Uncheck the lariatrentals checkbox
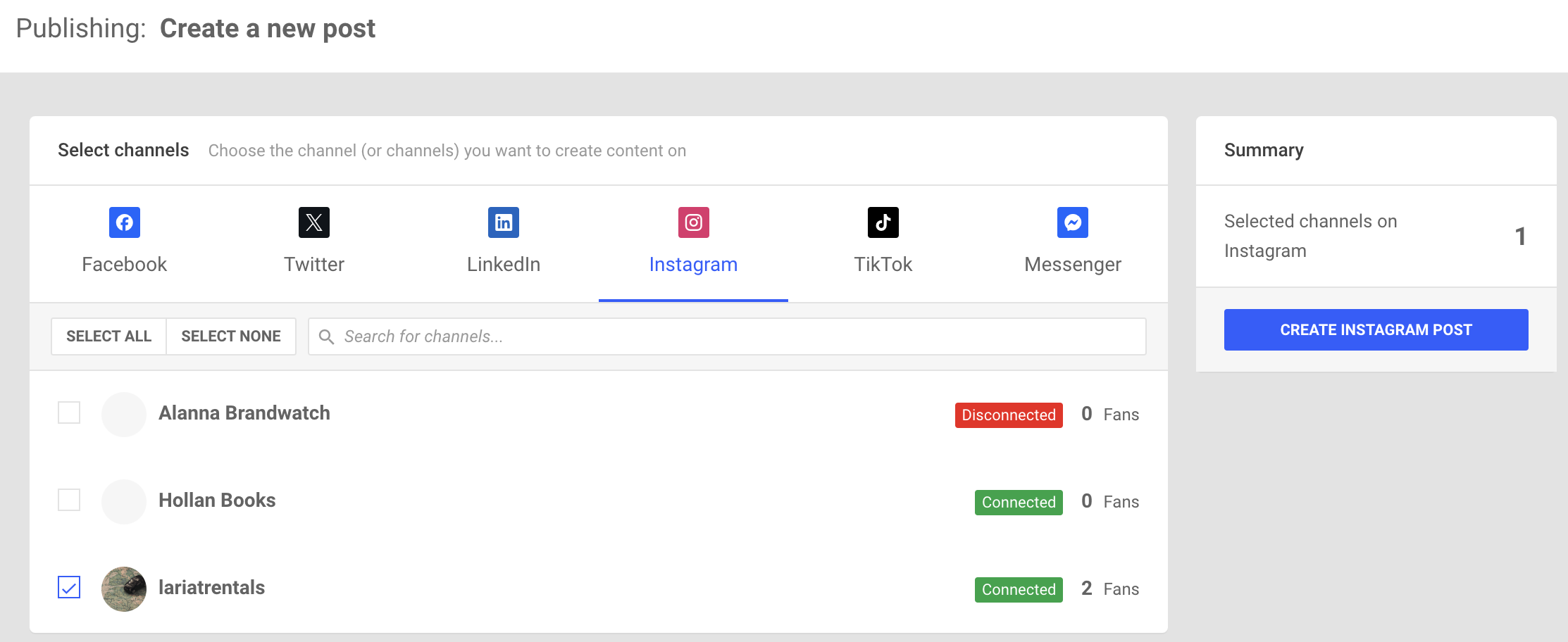 (x=69, y=587)
